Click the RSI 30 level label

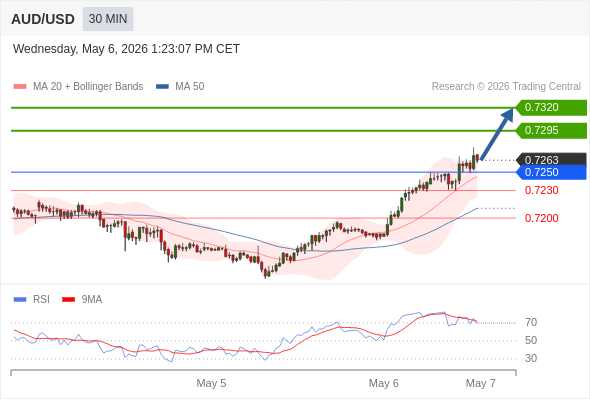(531, 358)
